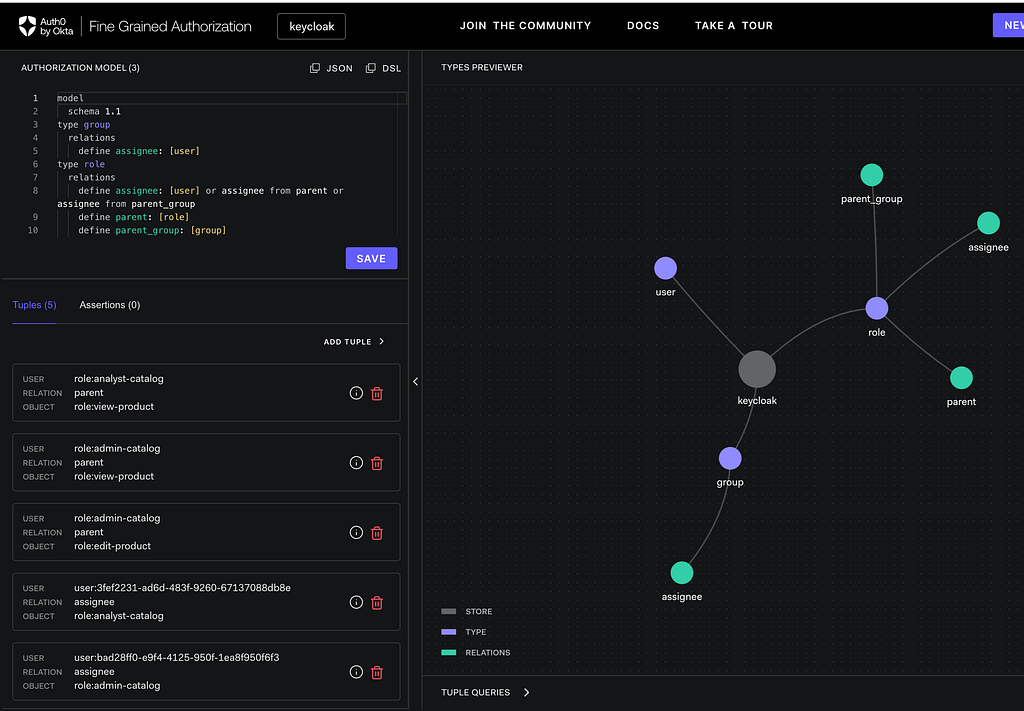
Task: Click the Relations legend green swatch
Action: pos(449,652)
